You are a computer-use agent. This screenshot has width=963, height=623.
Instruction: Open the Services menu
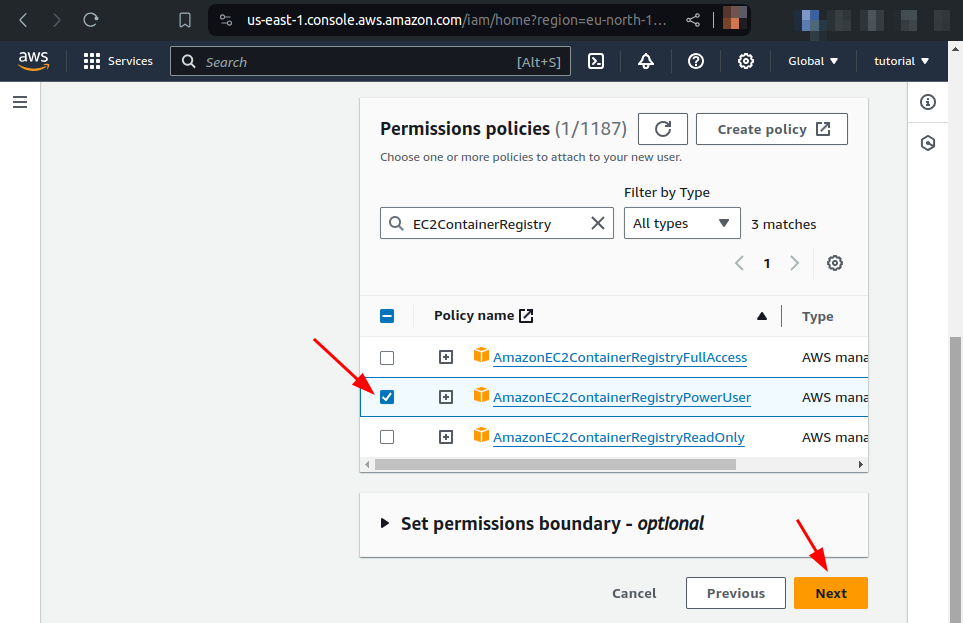(117, 61)
